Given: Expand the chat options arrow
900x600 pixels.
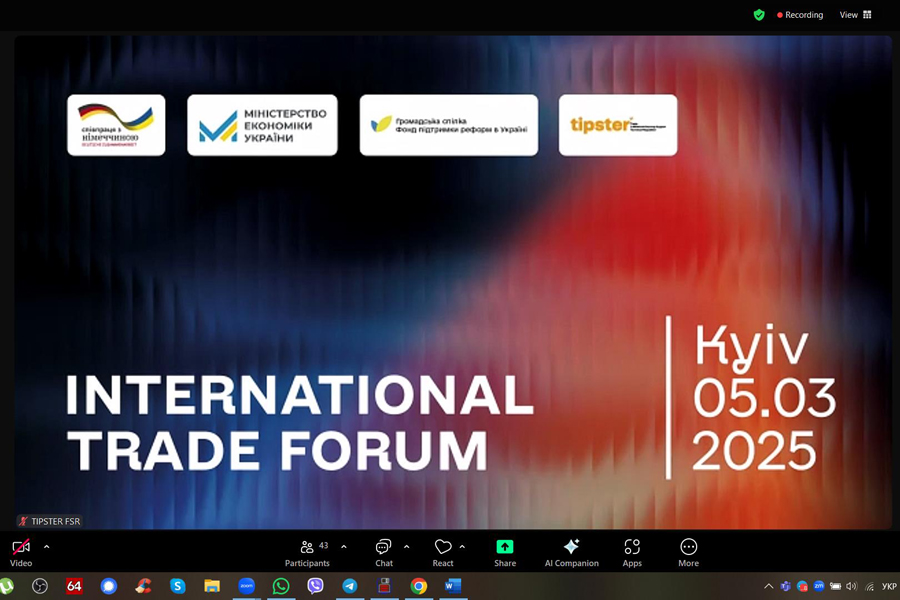Looking at the screenshot, I should [x=406, y=547].
